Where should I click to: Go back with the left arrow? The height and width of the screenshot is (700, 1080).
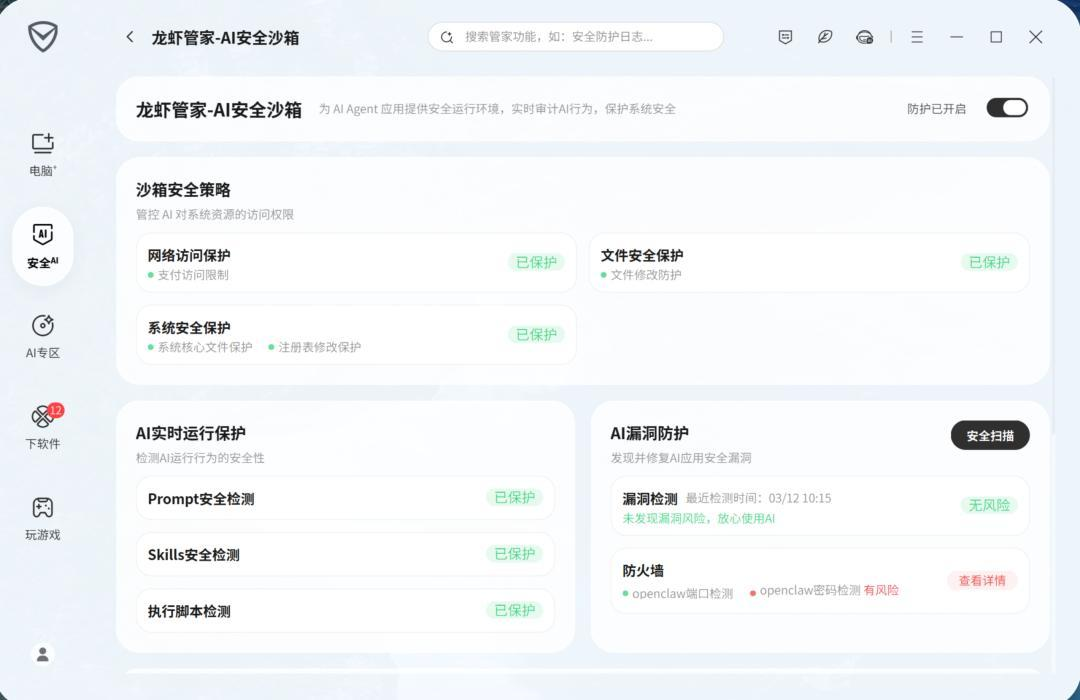[130, 36]
